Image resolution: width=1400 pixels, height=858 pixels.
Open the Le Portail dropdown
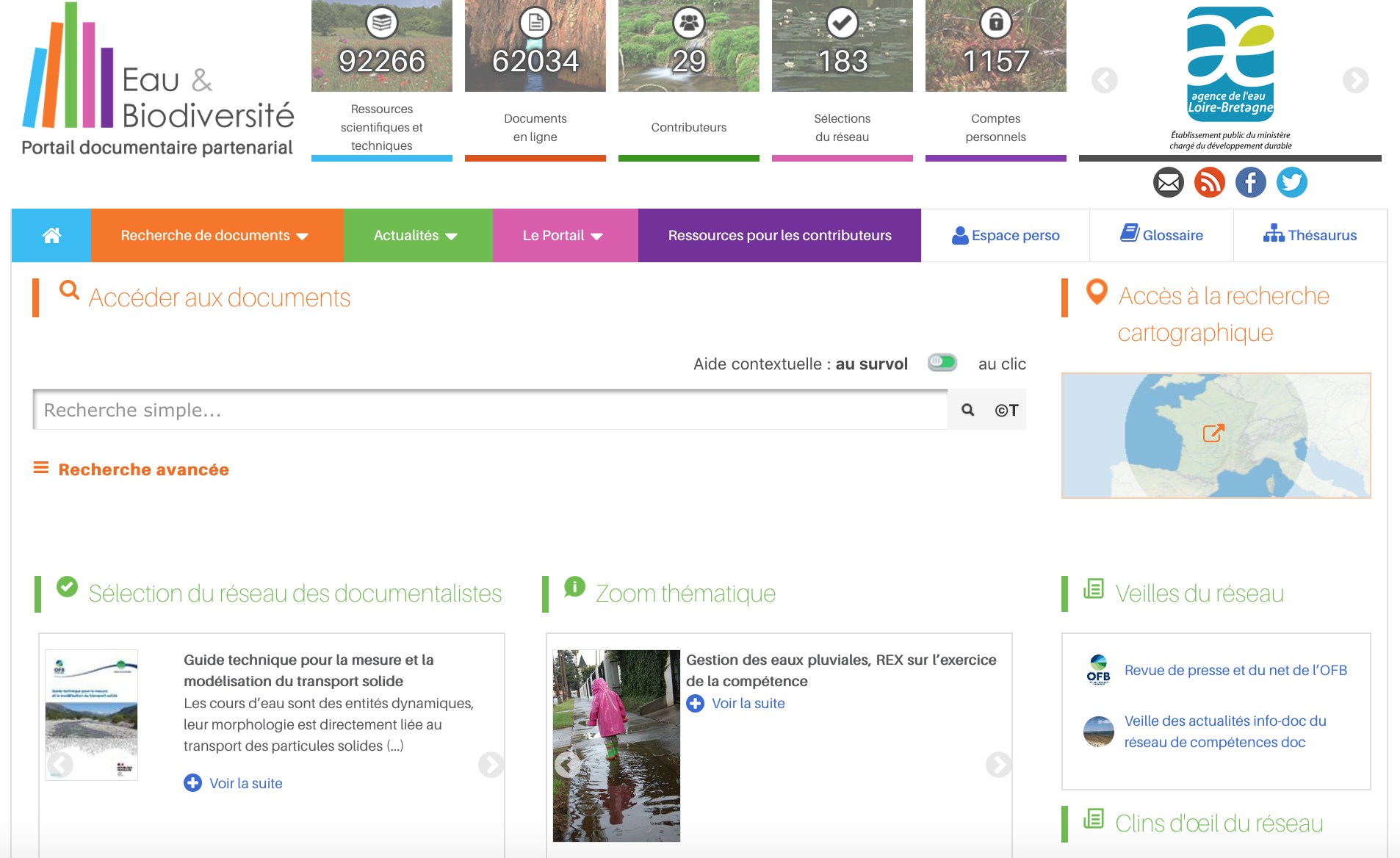coord(563,236)
